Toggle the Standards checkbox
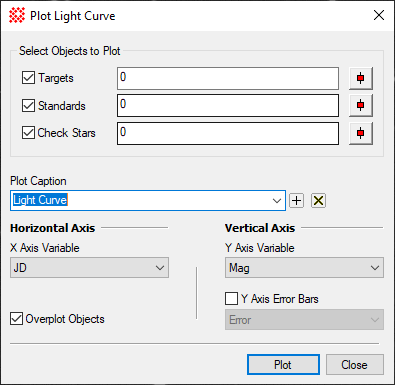 (28, 106)
